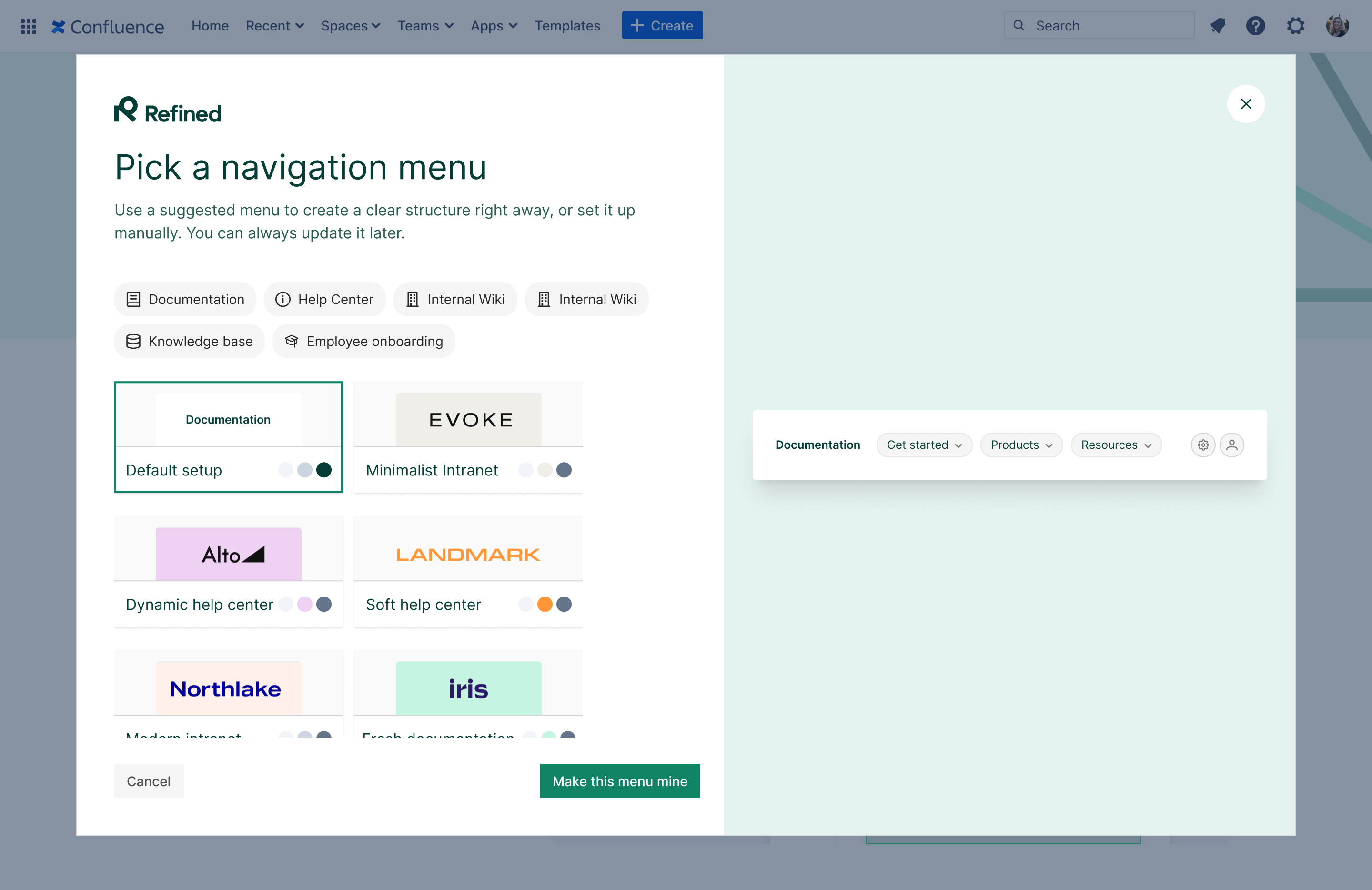This screenshot has height=890, width=1372.
Task: Click Make this menu mine button
Action: click(620, 781)
